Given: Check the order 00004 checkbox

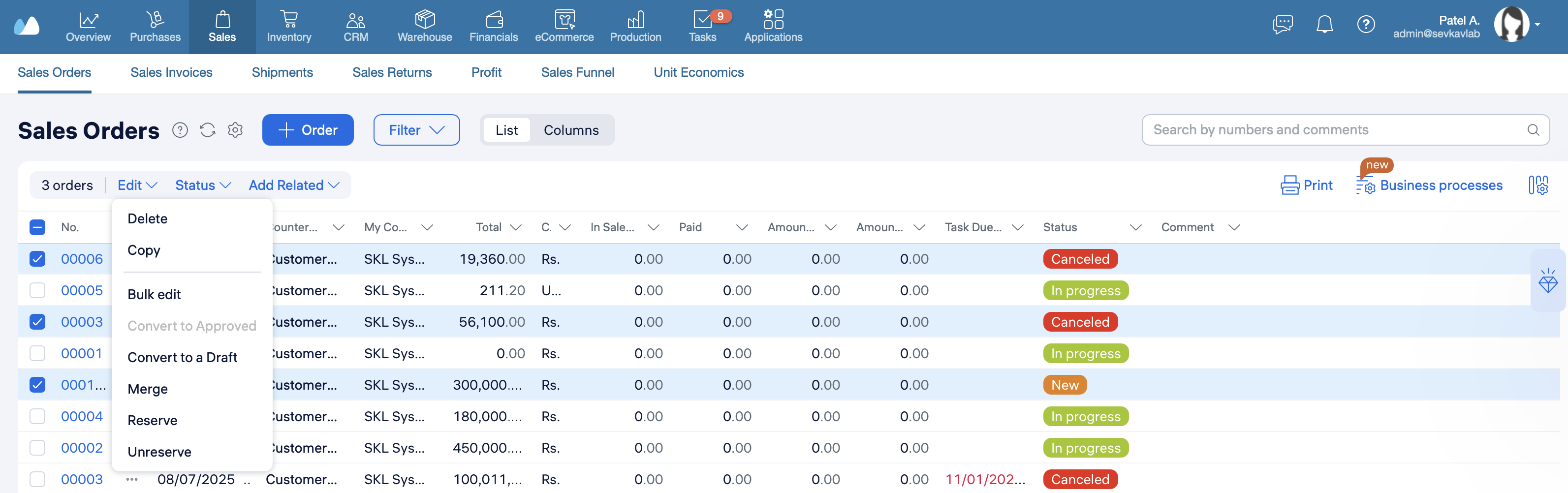Looking at the screenshot, I should [x=37, y=416].
